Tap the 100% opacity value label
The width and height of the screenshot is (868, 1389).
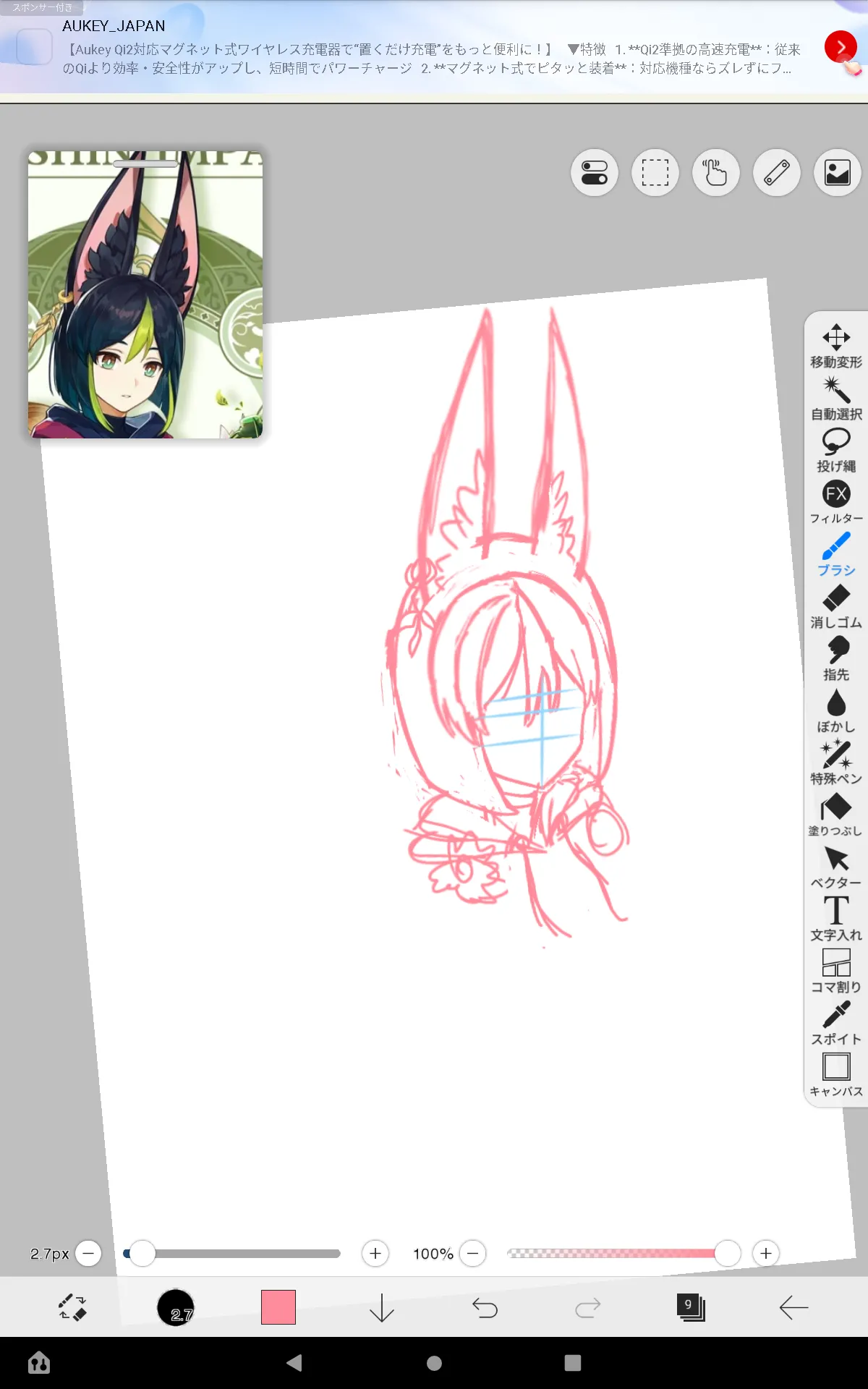433,1254
